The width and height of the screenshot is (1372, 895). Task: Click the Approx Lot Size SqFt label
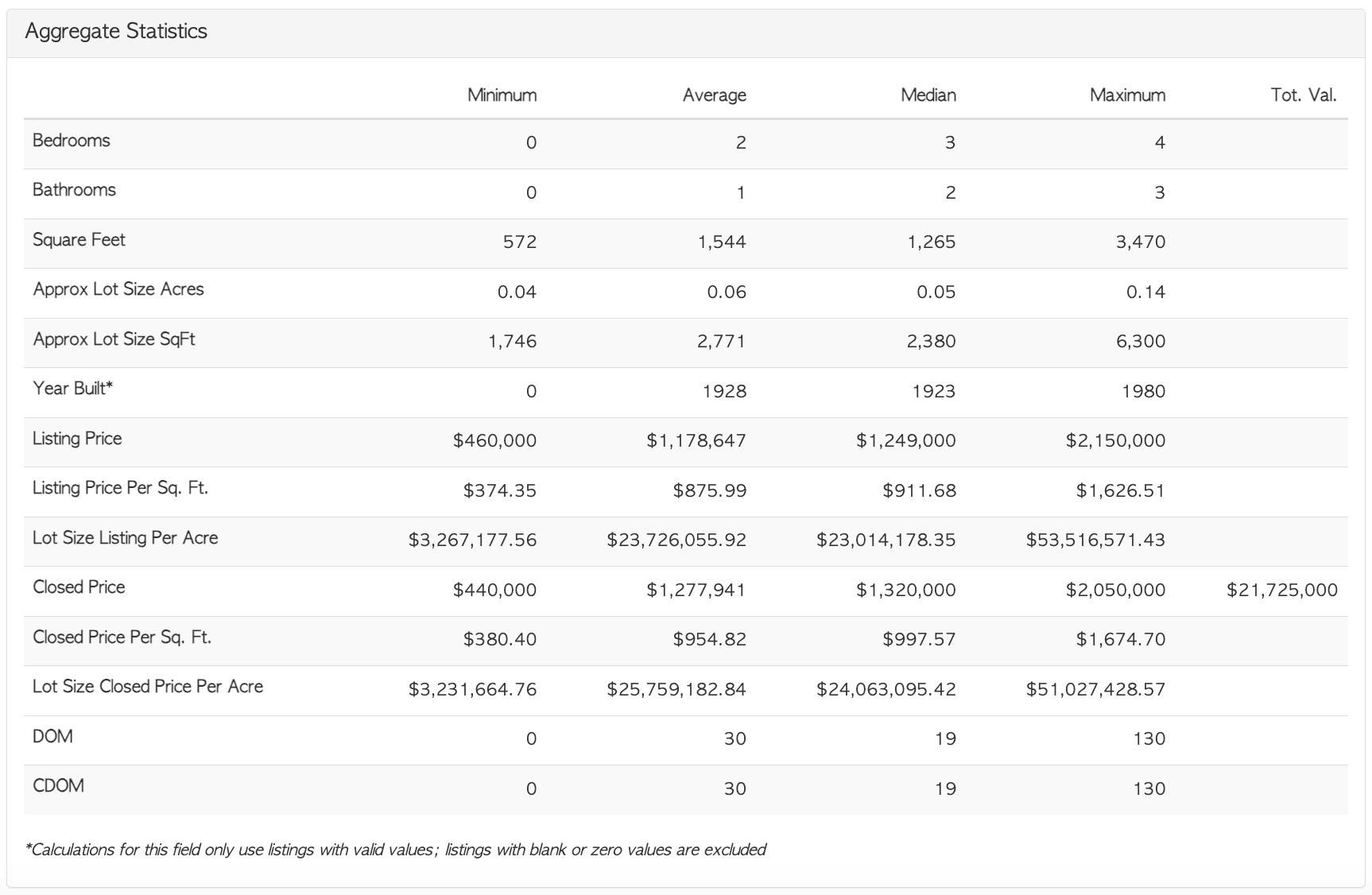114,339
